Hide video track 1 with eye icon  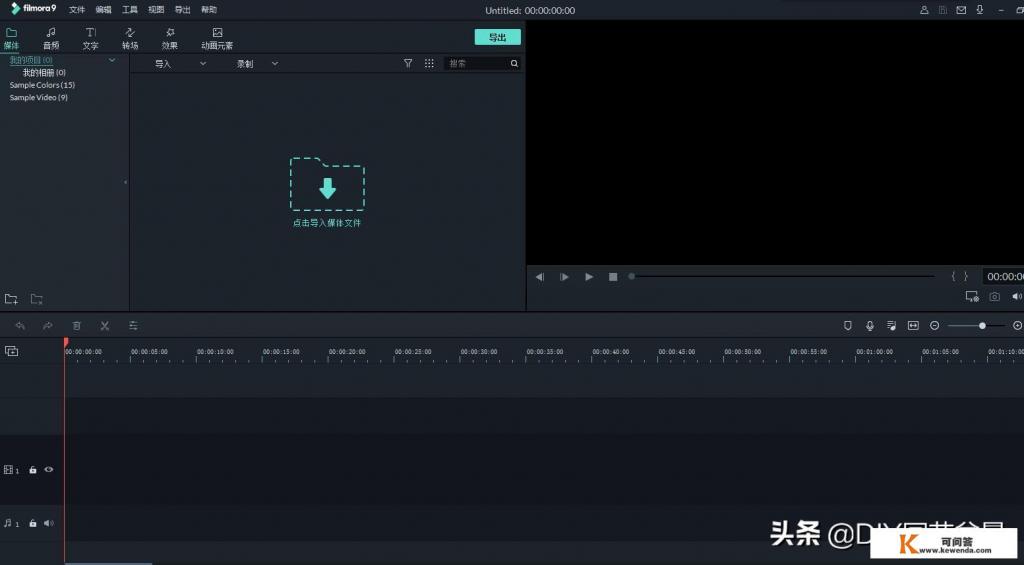click(x=48, y=470)
